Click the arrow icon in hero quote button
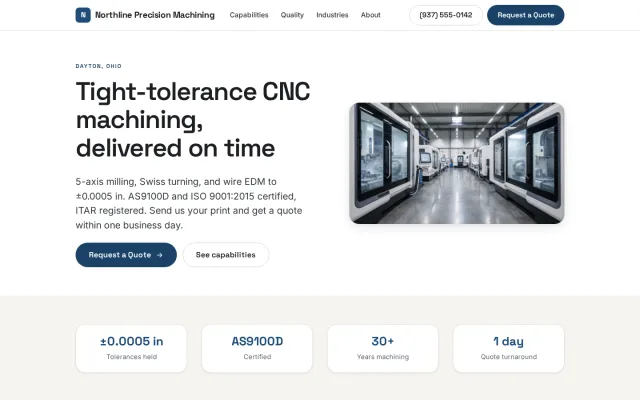640x400 pixels. click(160, 255)
